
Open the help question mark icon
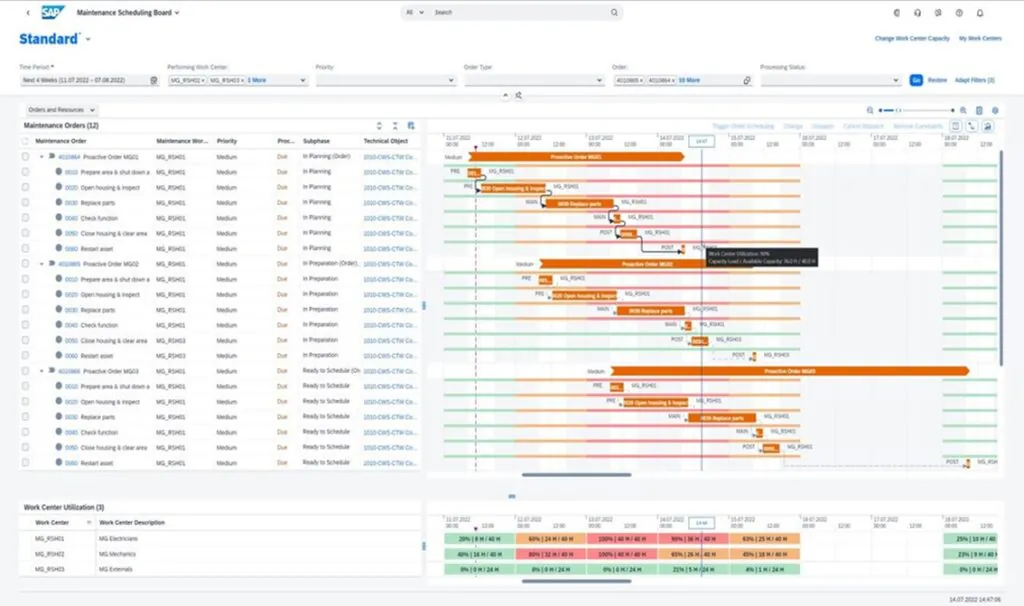click(x=959, y=12)
